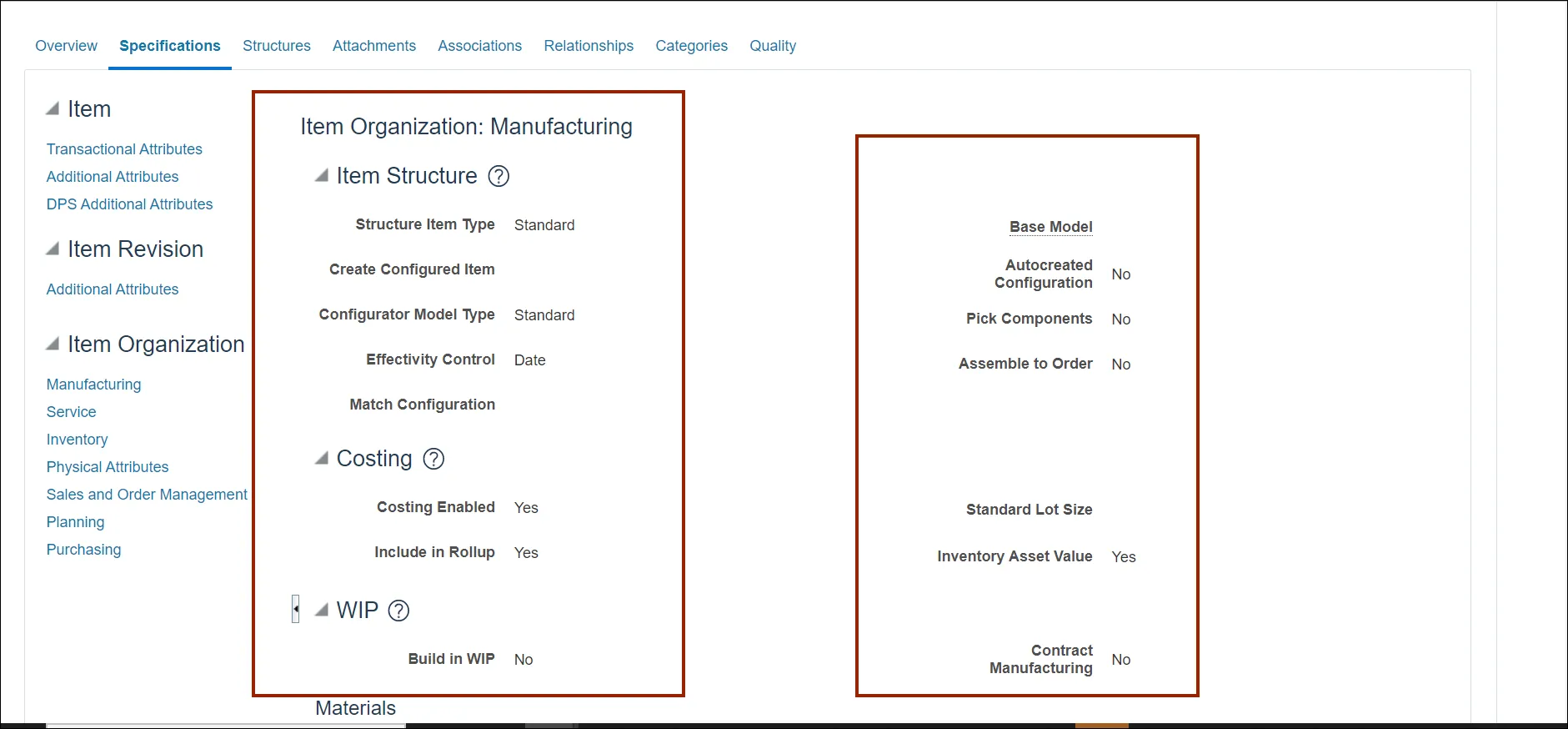This screenshot has width=1568, height=729.
Task: Open the Physical Attributes link
Action: coord(108,467)
